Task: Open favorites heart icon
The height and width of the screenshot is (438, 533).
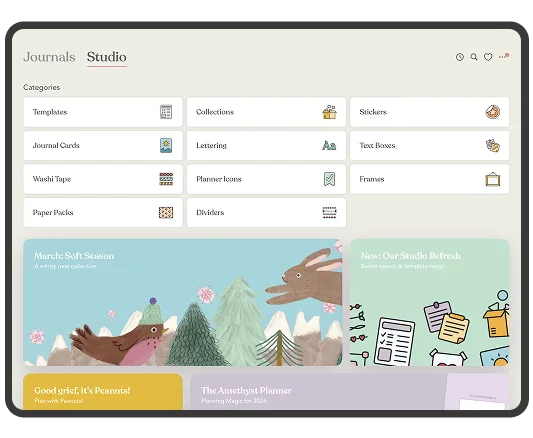Action: click(x=488, y=57)
